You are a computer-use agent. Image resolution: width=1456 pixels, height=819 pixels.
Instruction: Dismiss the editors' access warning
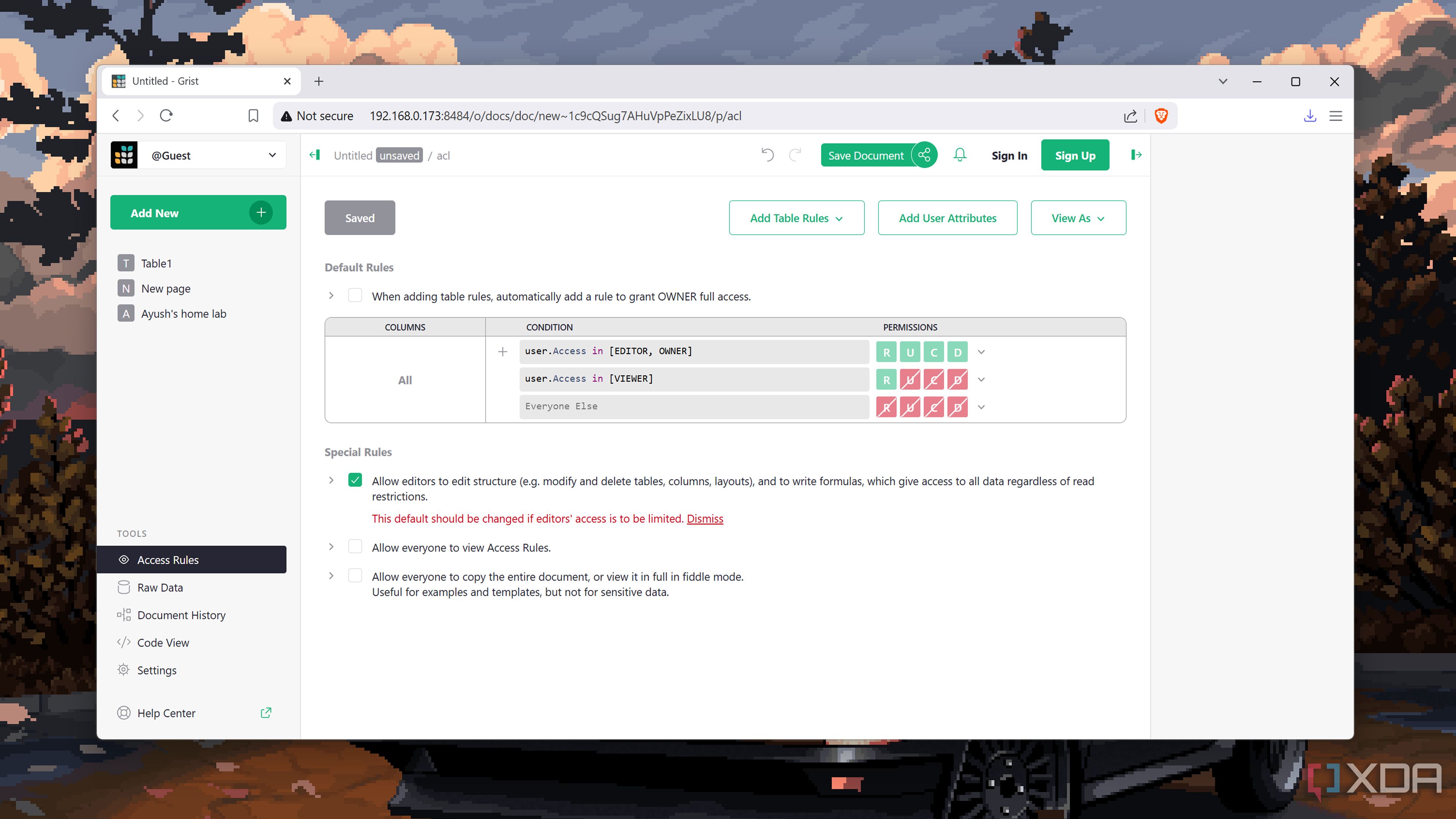point(705,518)
